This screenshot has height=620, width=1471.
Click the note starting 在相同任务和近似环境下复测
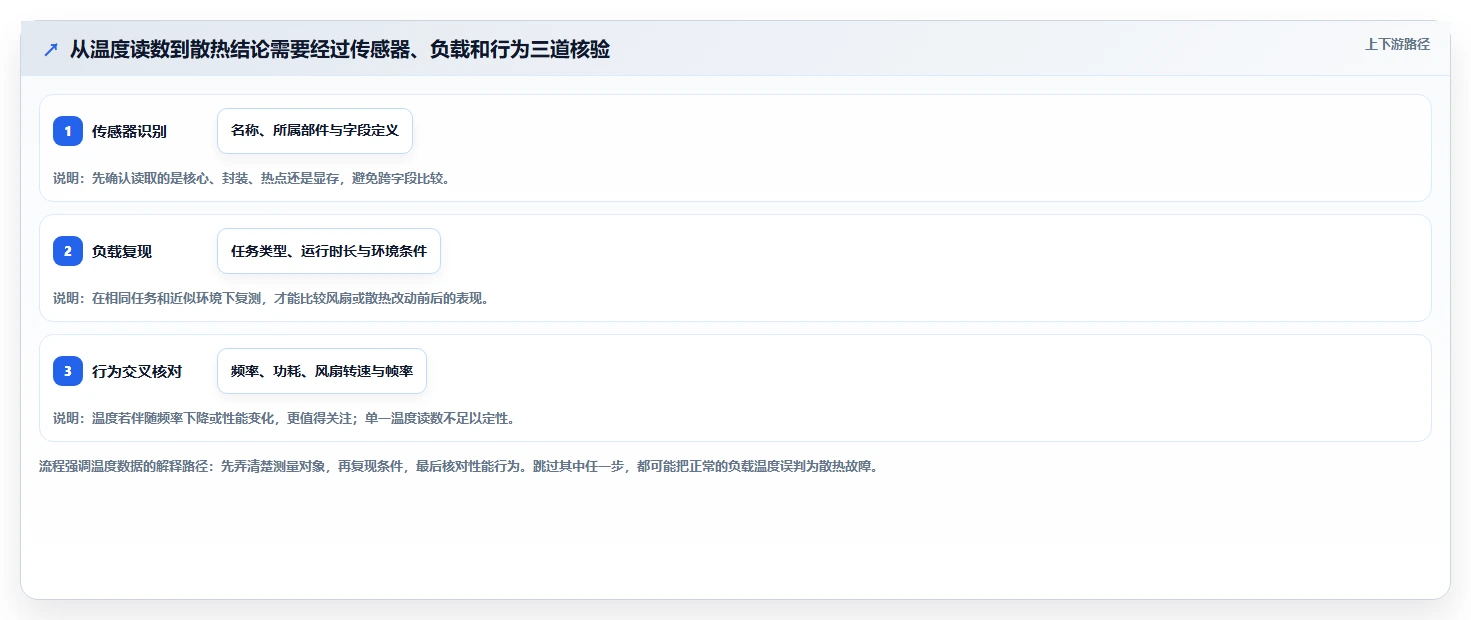(x=271, y=298)
